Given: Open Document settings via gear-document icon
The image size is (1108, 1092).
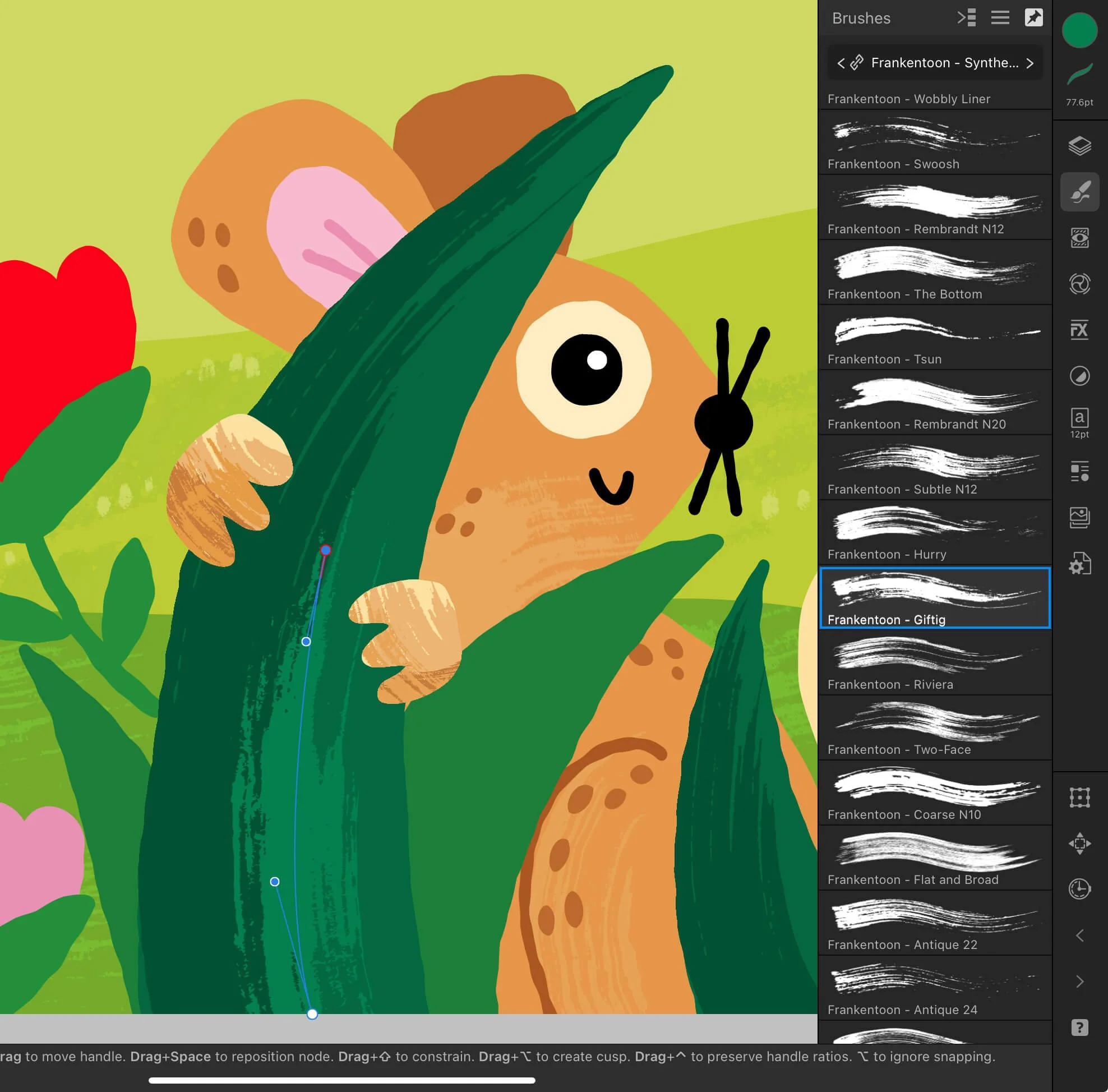Looking at the screenshot, I should [x=1081, y=564].
